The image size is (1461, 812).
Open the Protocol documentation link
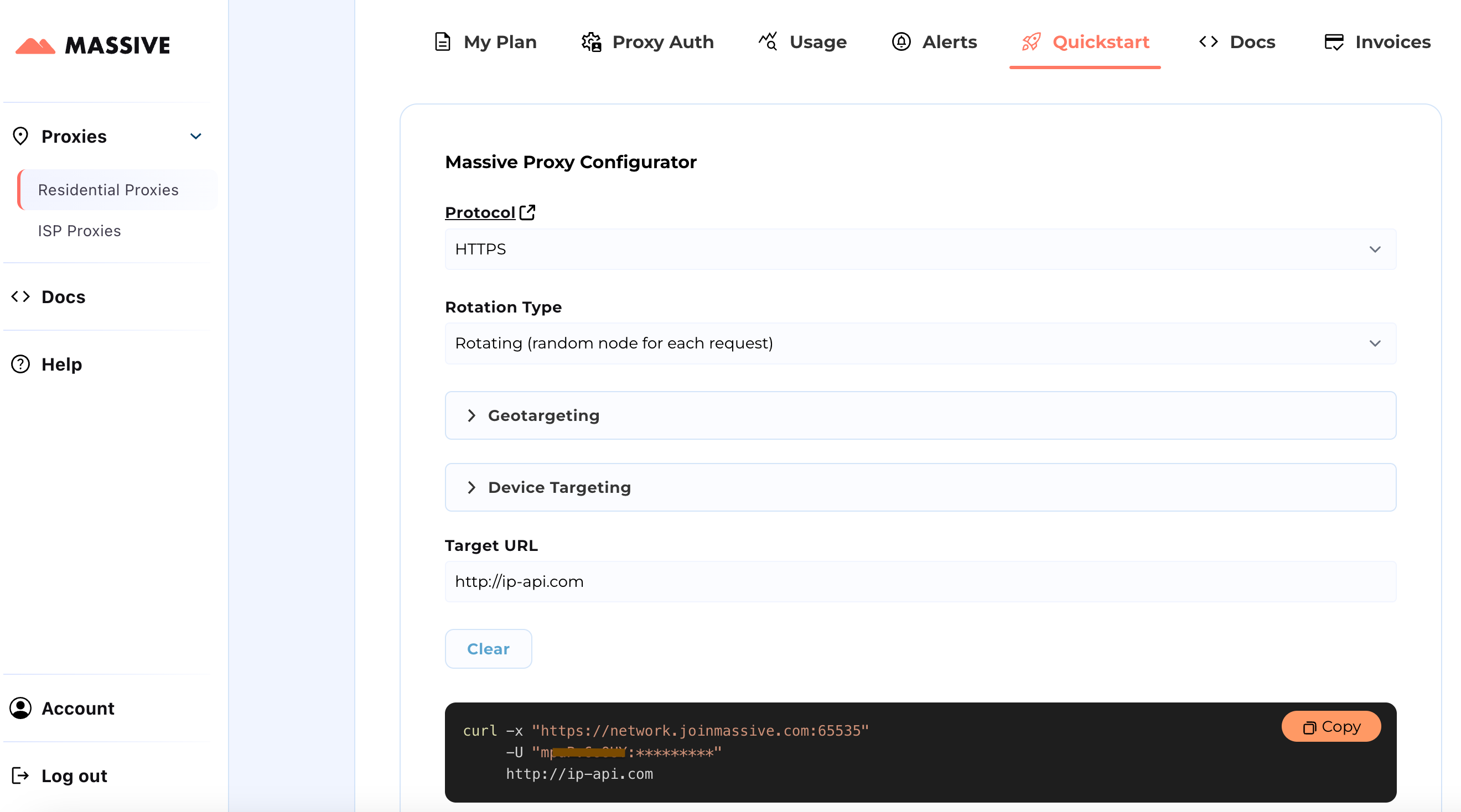(x=480, y=212)
